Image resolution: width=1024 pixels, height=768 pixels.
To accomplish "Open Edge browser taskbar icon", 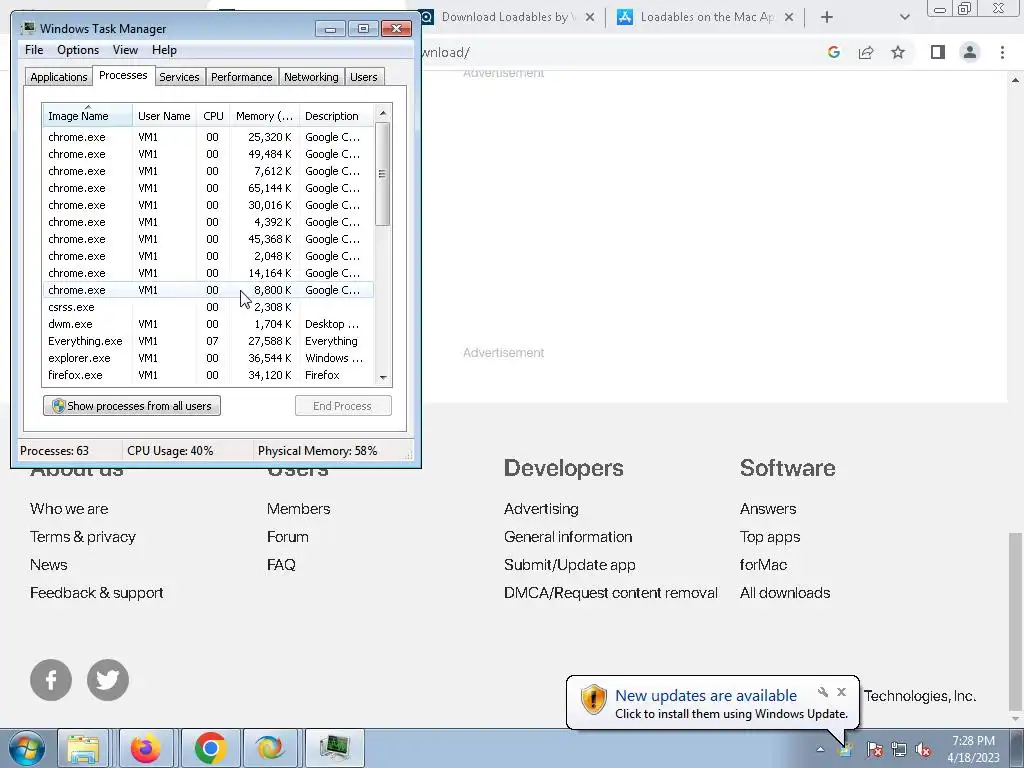I will click(270, 748).
